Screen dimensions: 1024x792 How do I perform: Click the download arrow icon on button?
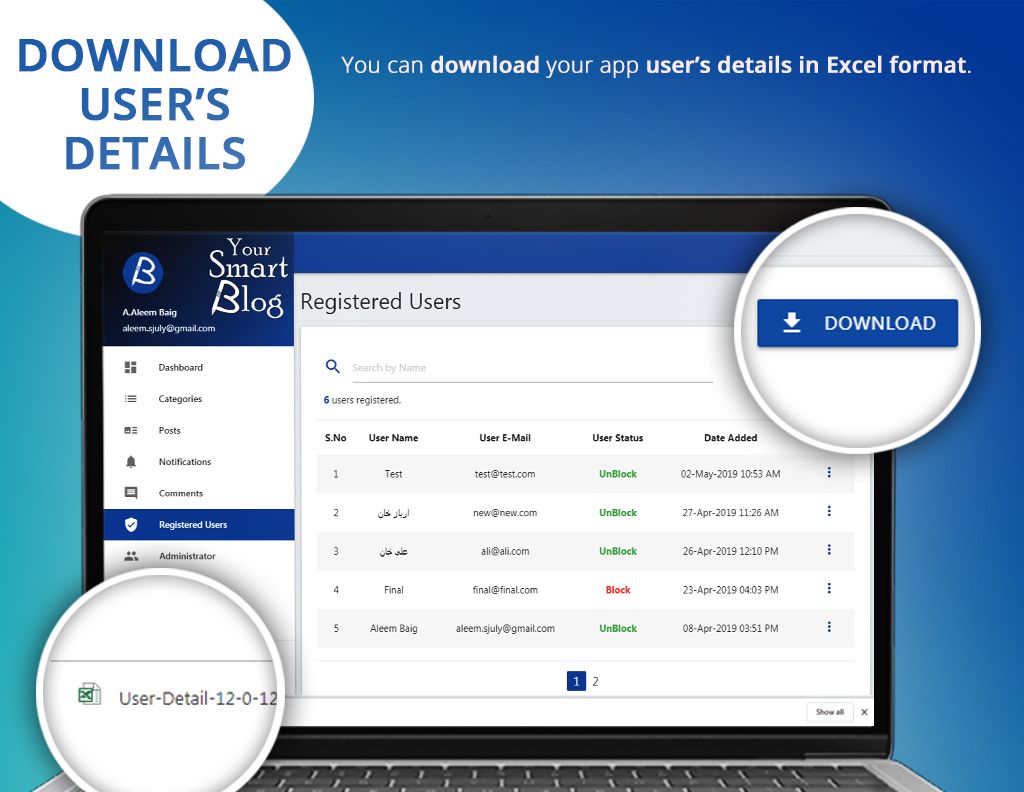(x=792, y=323)
